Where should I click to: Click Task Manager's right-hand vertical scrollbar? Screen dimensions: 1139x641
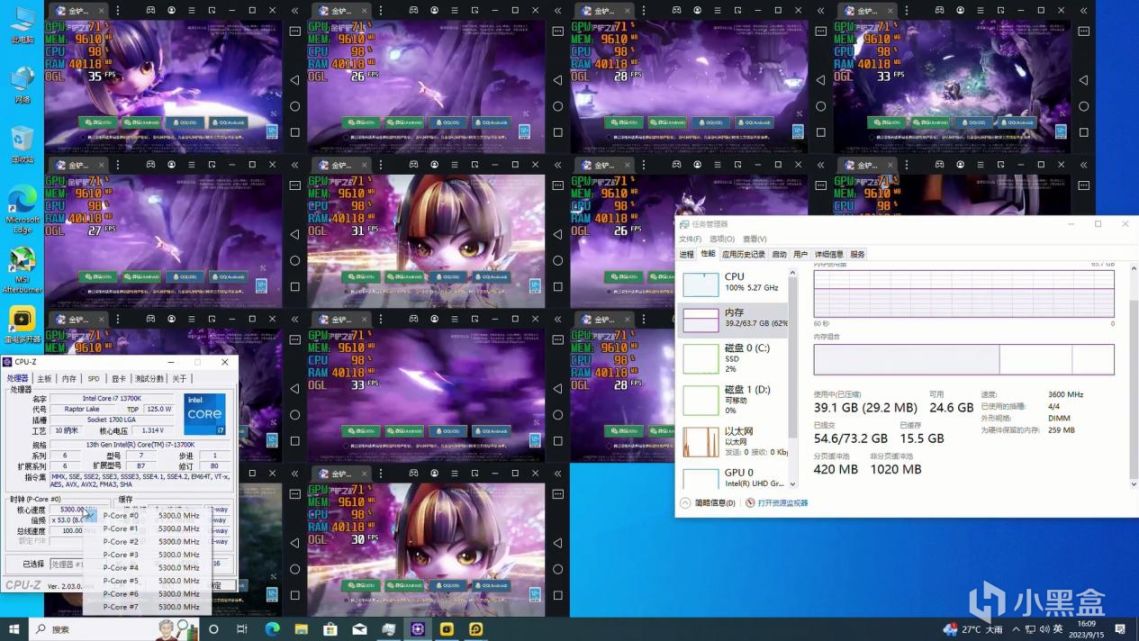[x=1133, y=375]
